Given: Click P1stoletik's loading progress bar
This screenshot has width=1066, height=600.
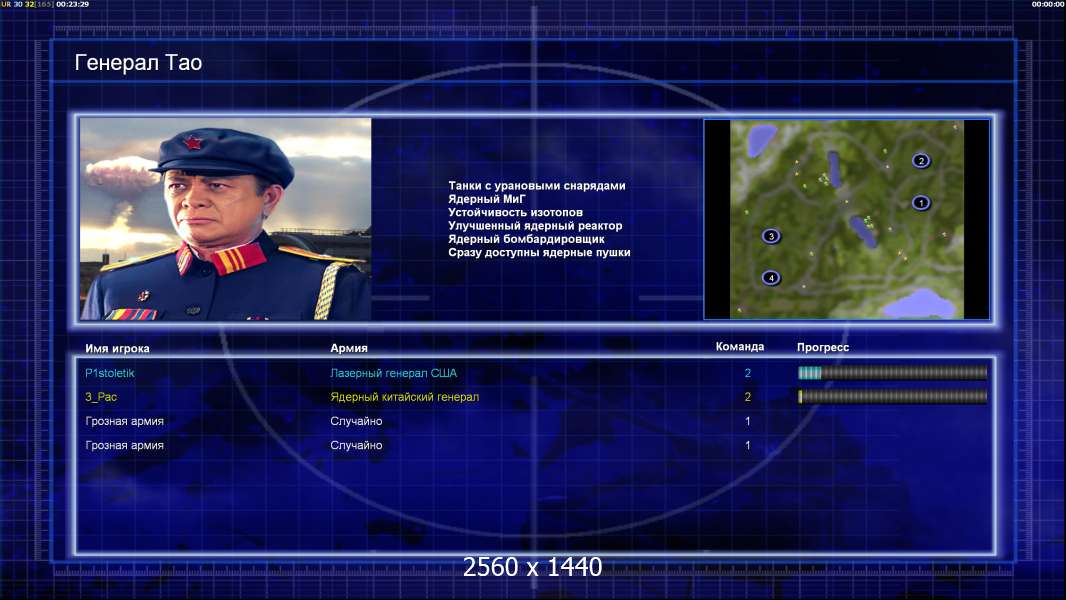Looking at the screenshot, I should (892, 372).
